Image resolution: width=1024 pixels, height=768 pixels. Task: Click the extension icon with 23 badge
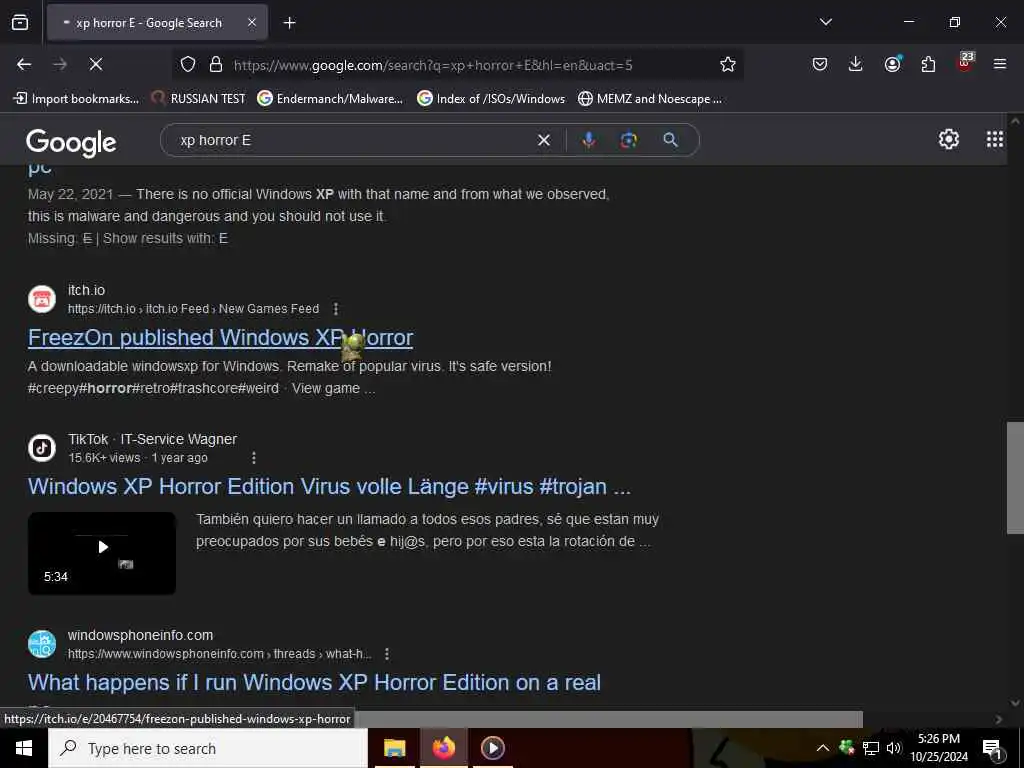pyautogui.click(x=965, y=63)
